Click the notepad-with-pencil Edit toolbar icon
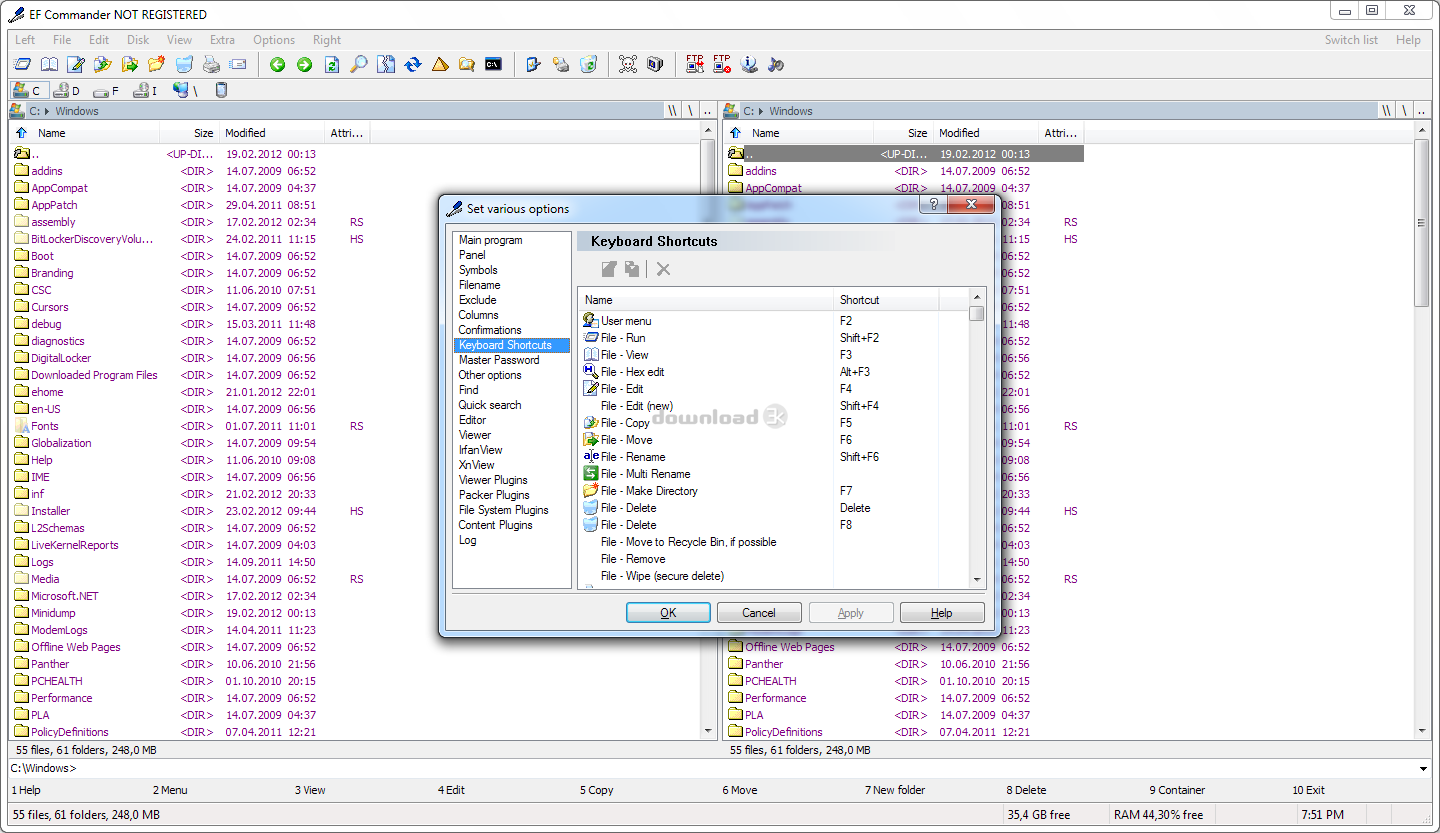The width and height of the screenshot is (1440, 833). coord(76,64)
